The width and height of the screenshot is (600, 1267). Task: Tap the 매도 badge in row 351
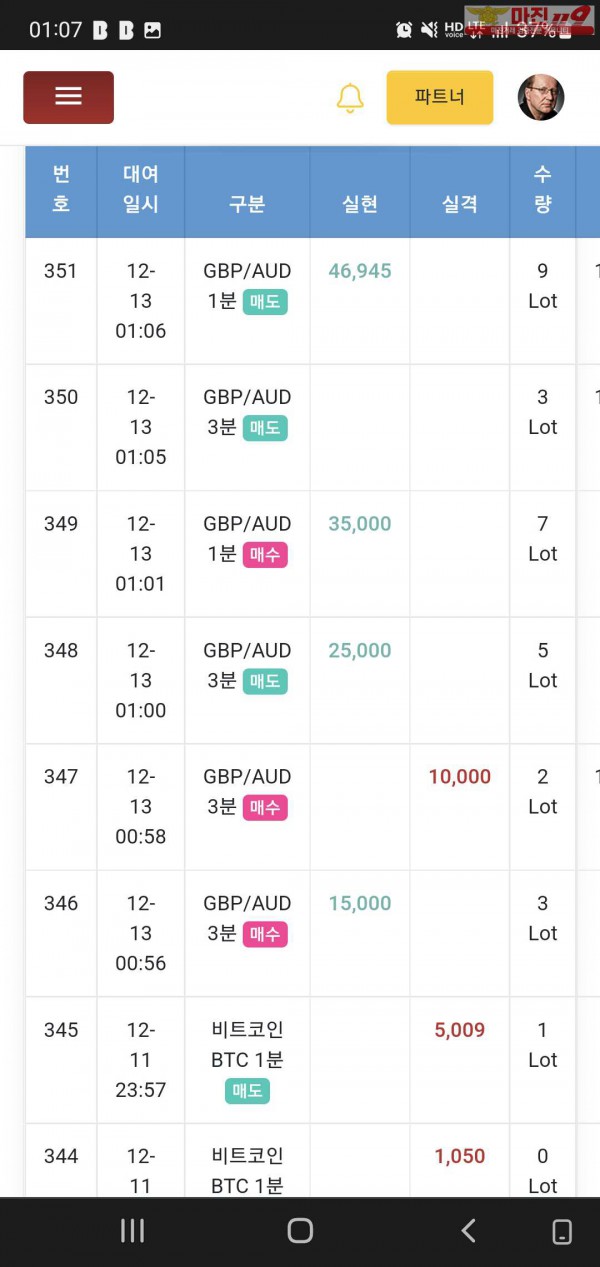tap(265, 302)
